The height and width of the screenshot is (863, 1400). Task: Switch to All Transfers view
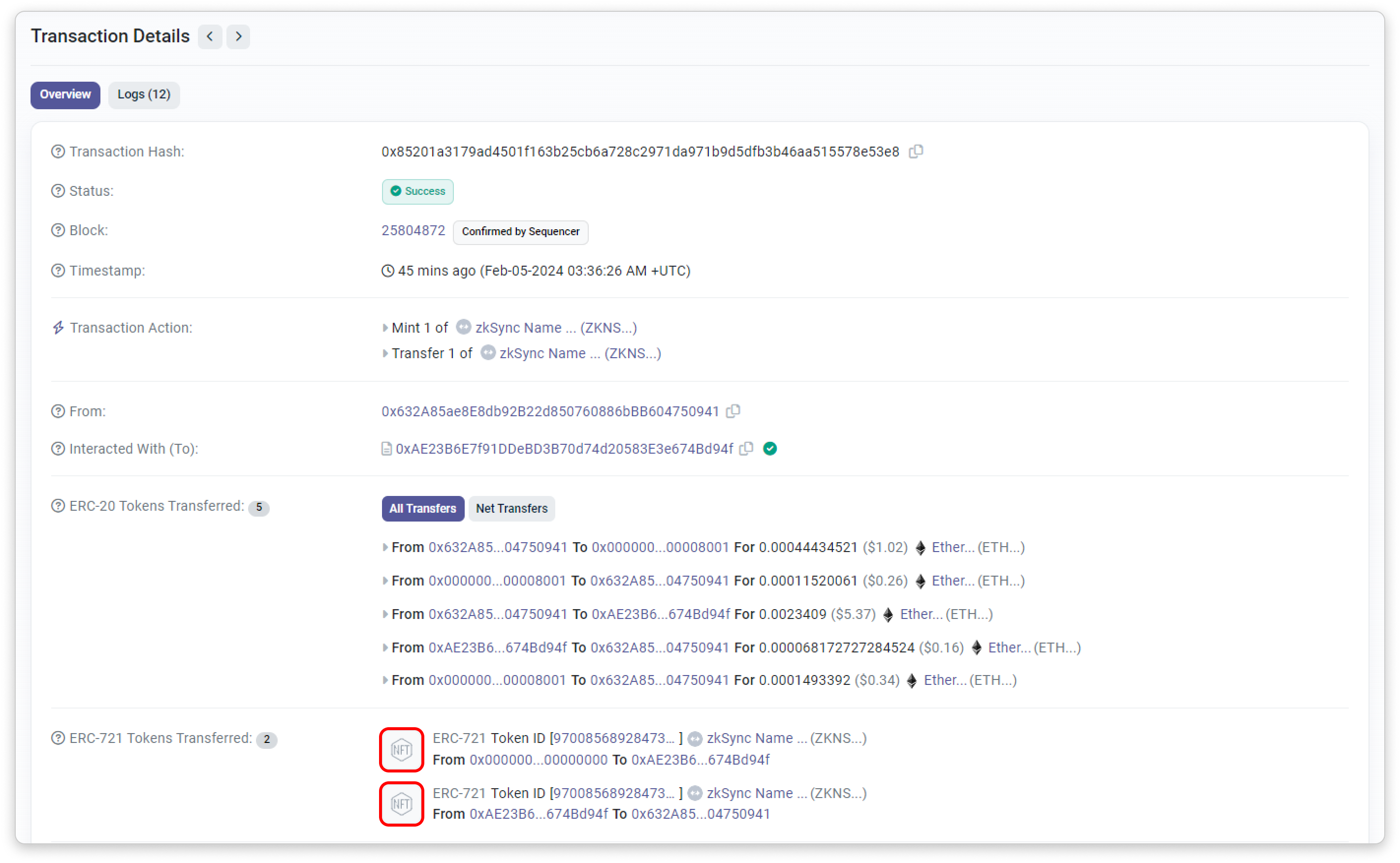coord(422,509)
